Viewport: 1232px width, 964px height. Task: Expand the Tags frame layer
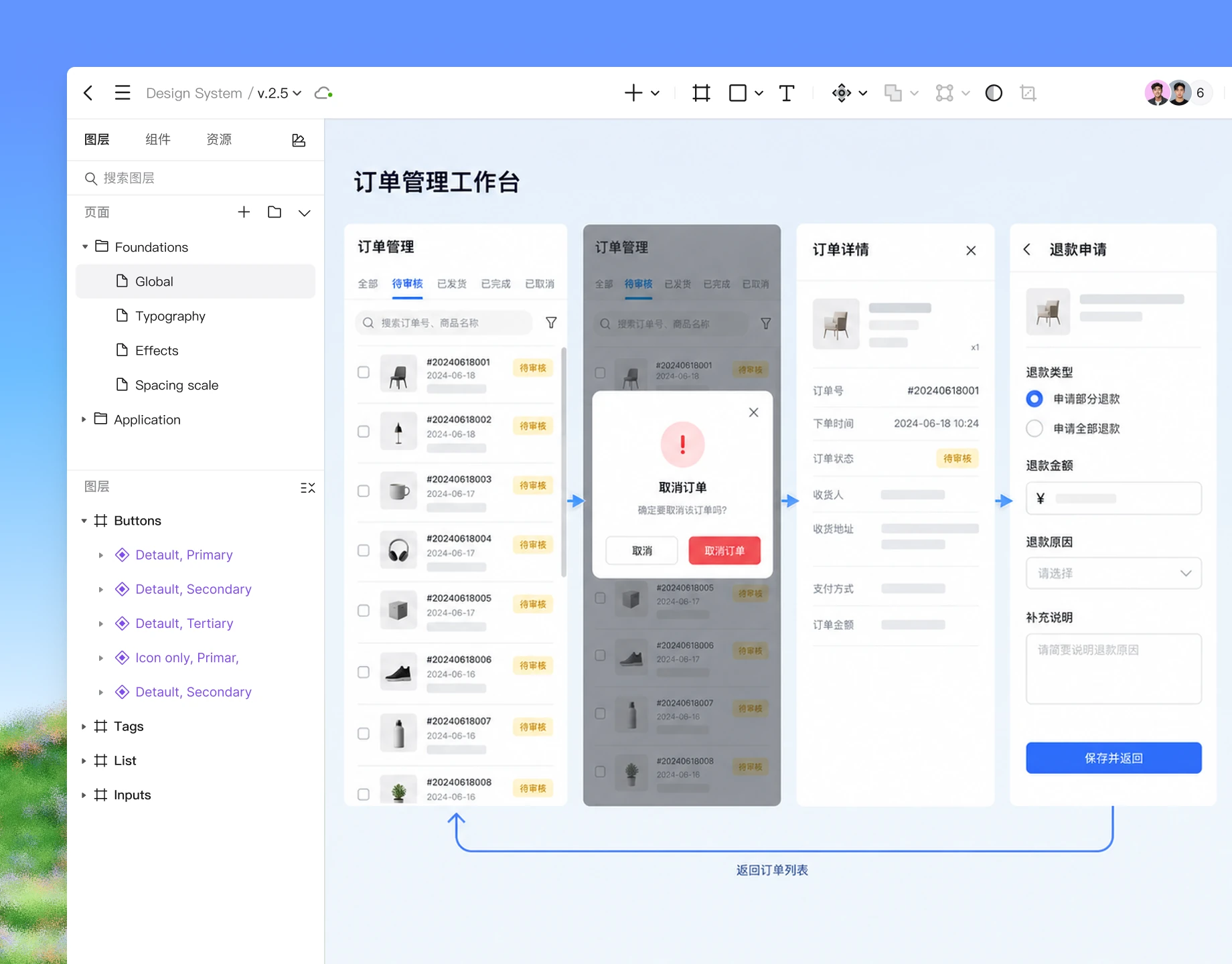[x=84, y=726]
